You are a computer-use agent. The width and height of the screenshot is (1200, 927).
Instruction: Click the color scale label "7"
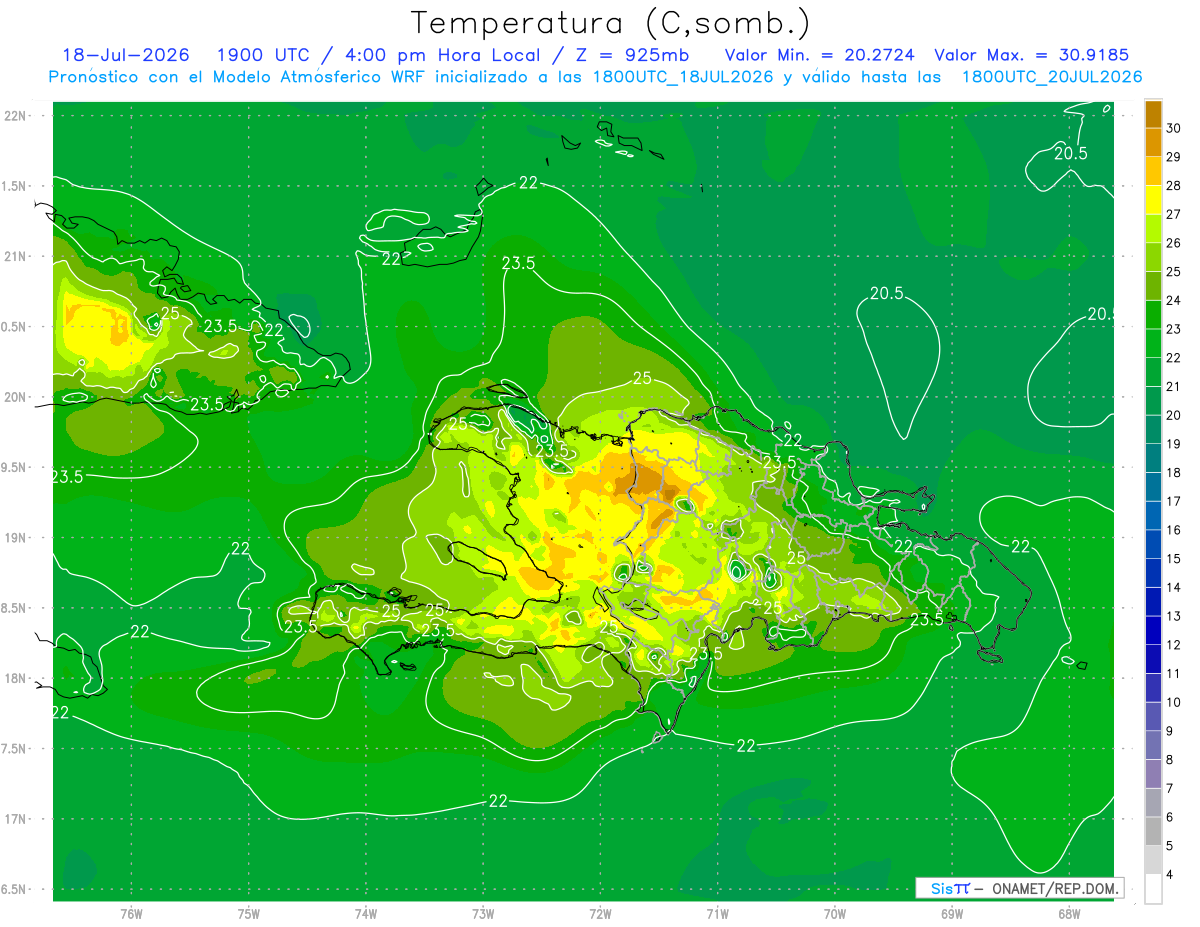coord(1172,788)
